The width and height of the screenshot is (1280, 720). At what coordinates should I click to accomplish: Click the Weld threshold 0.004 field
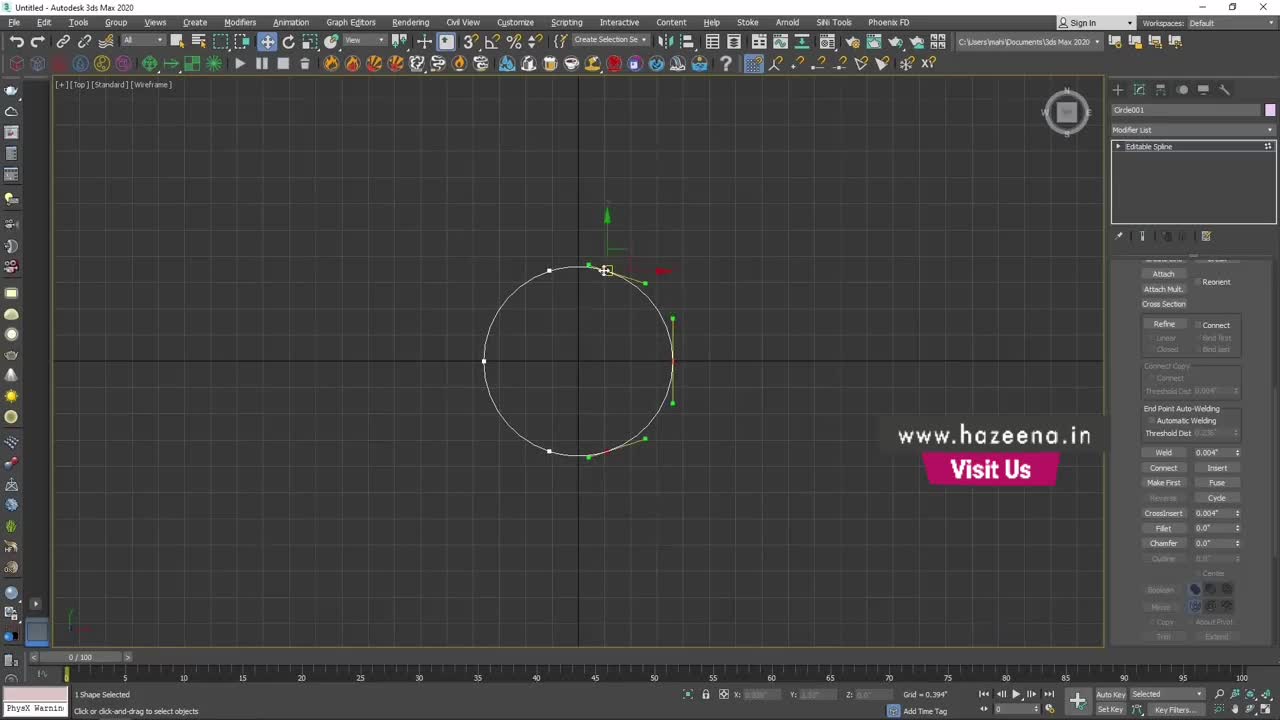[x=1214, y=453]
